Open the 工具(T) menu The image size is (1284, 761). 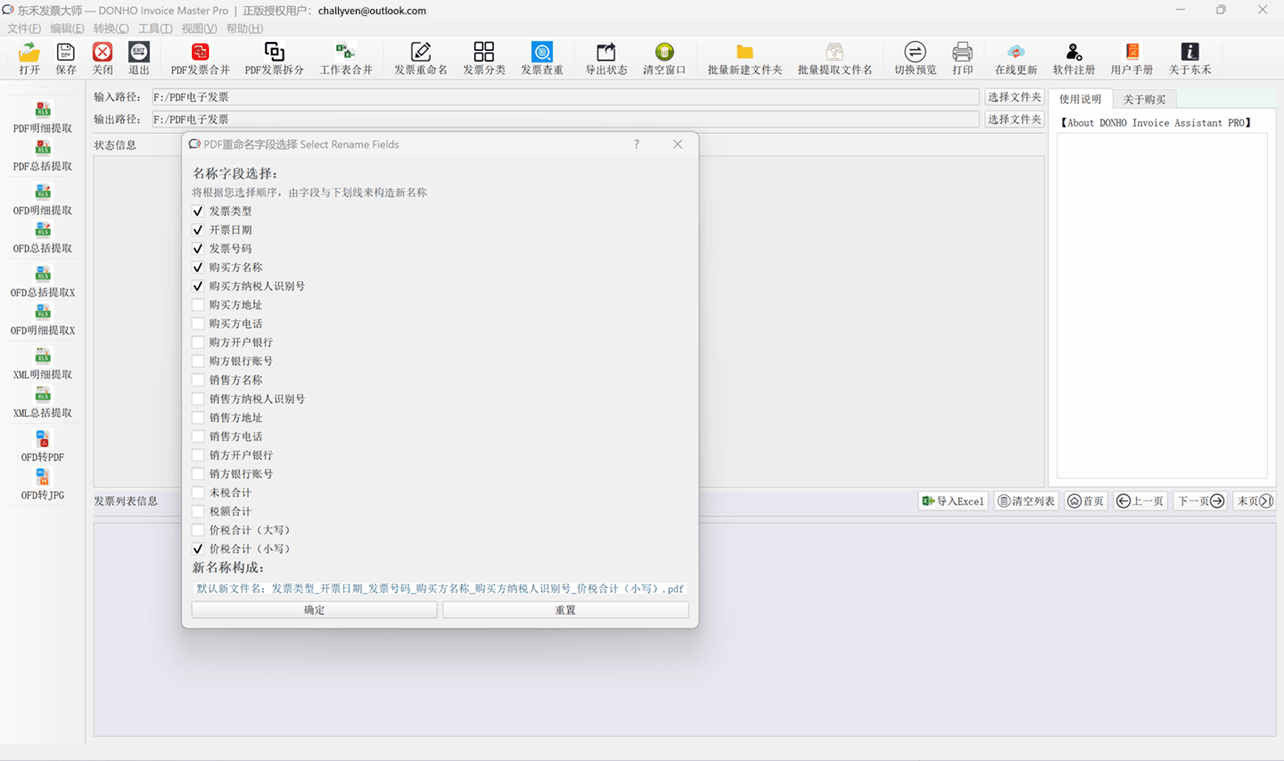[x=155, y=28]
